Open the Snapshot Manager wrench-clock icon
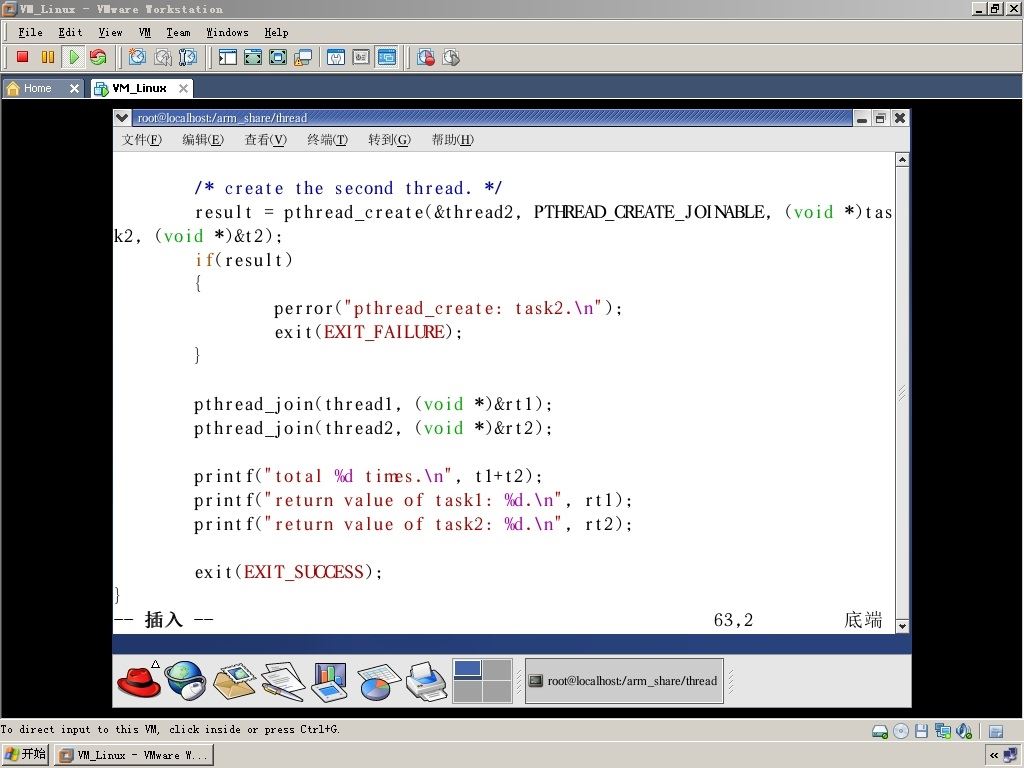This screenshot has width=1024, height=768. [187, 57]
